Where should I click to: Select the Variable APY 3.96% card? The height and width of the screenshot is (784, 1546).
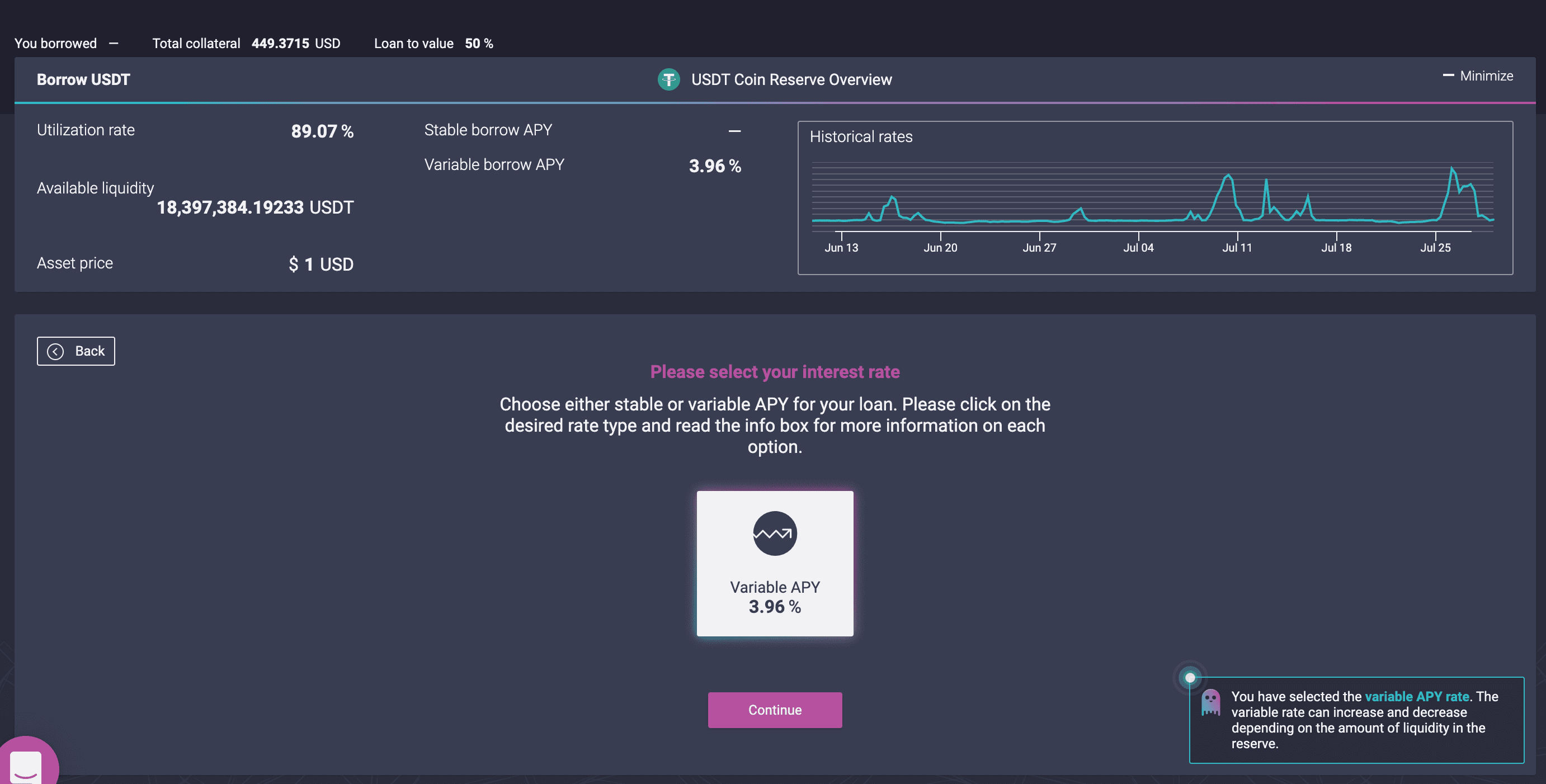pyautogui.click(x=775, y=563)
